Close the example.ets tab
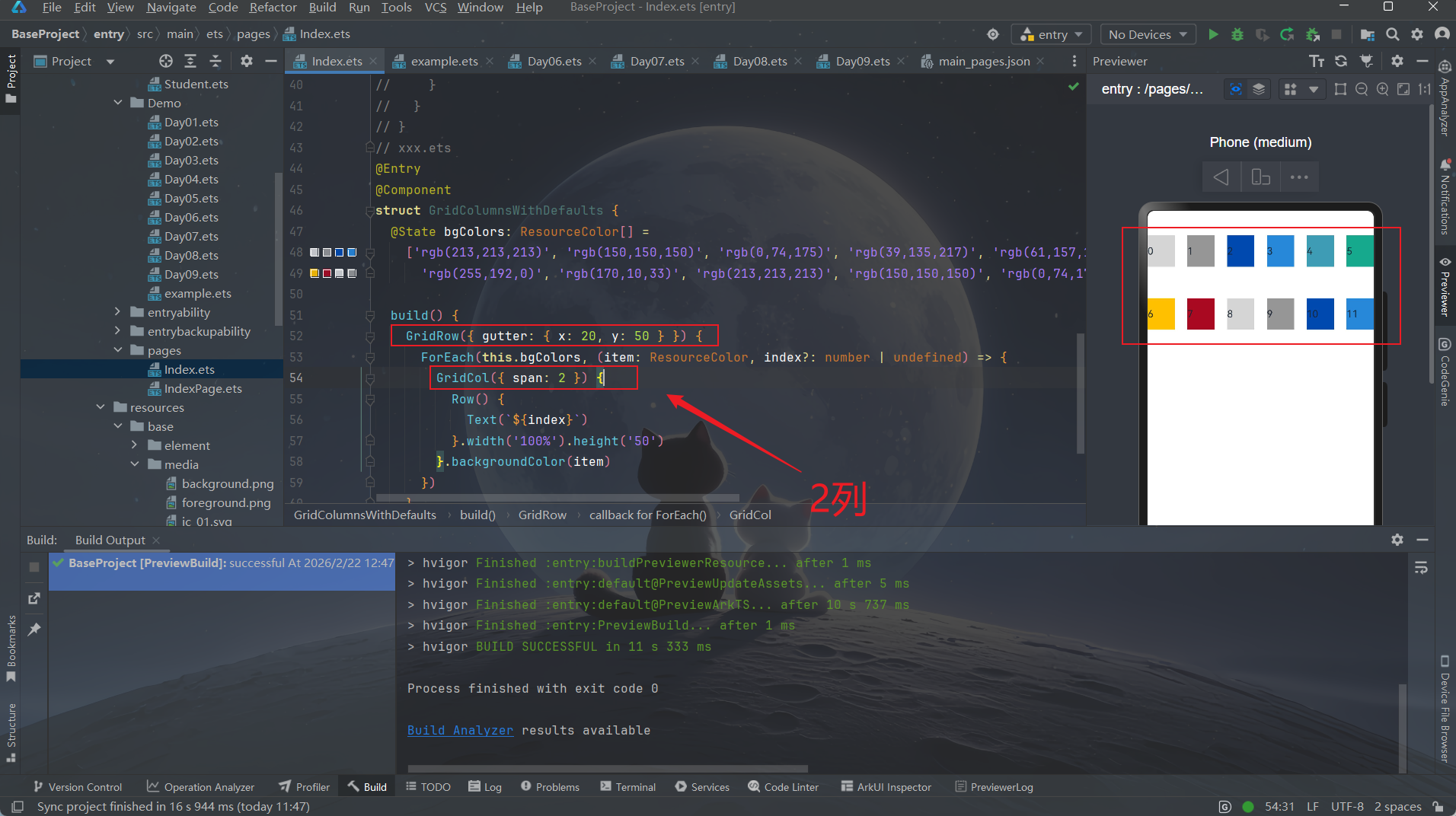This screenshot has height=816, width=1456. 489,61
